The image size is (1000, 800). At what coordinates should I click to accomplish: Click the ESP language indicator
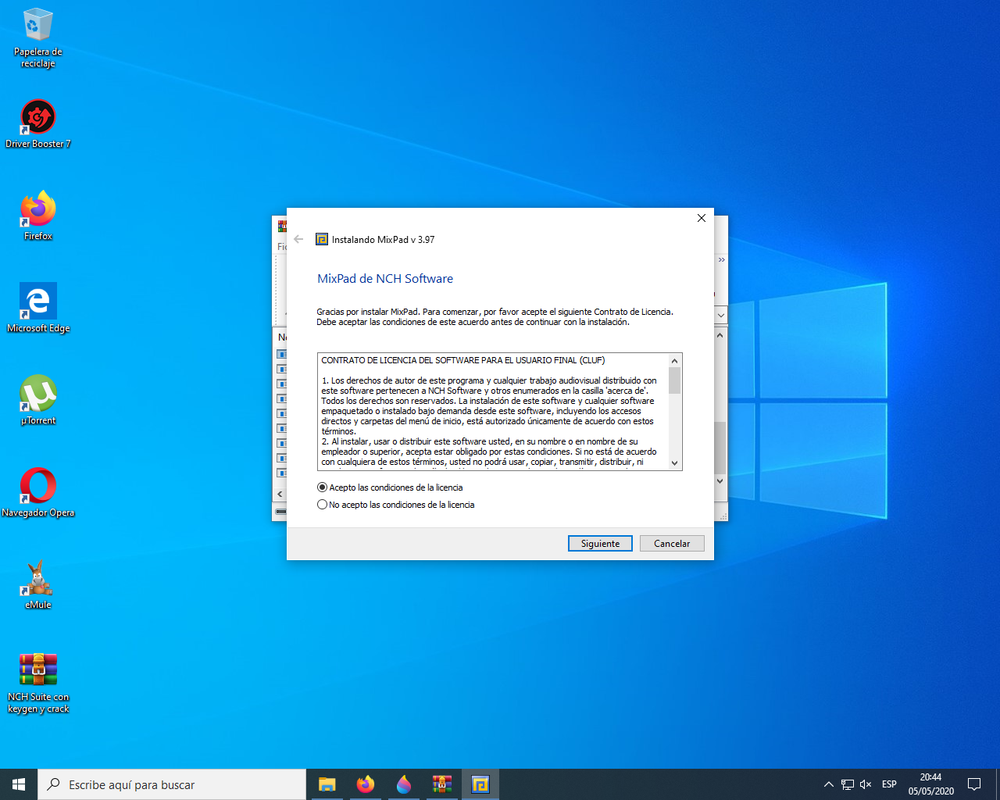(889, 785)
